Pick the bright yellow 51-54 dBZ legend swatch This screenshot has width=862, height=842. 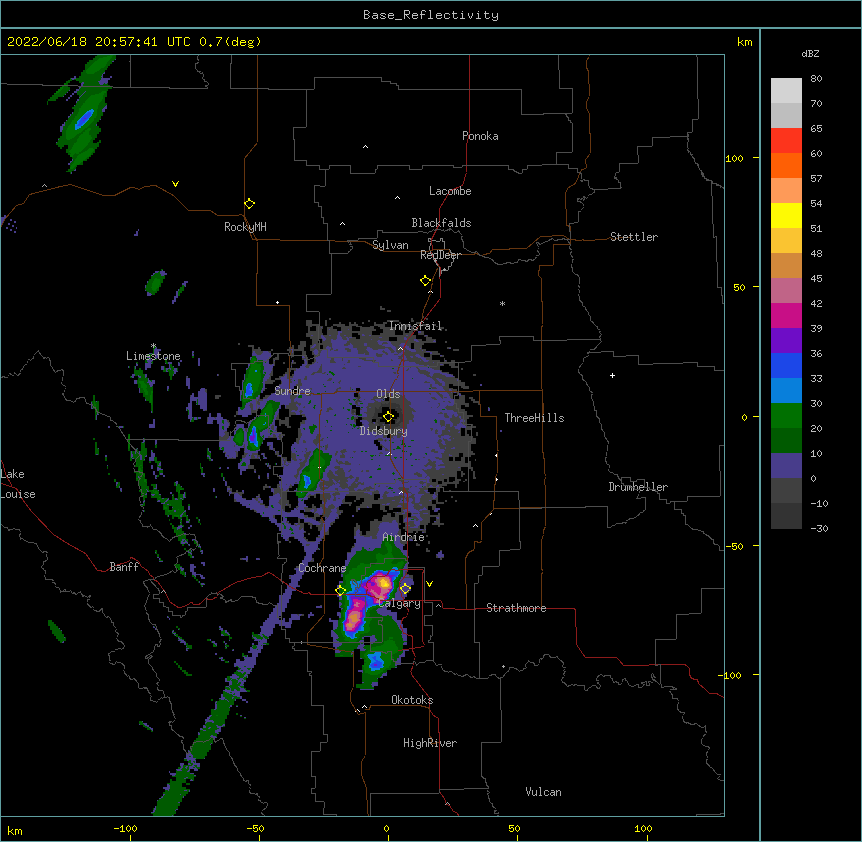tap(786, 215)
